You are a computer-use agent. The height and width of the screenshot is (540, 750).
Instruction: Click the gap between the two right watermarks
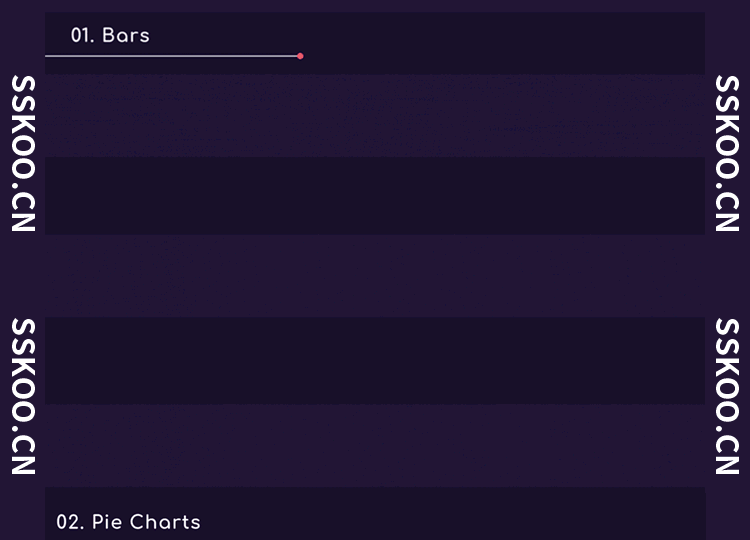pyautogui.click(x=727, y=276)
